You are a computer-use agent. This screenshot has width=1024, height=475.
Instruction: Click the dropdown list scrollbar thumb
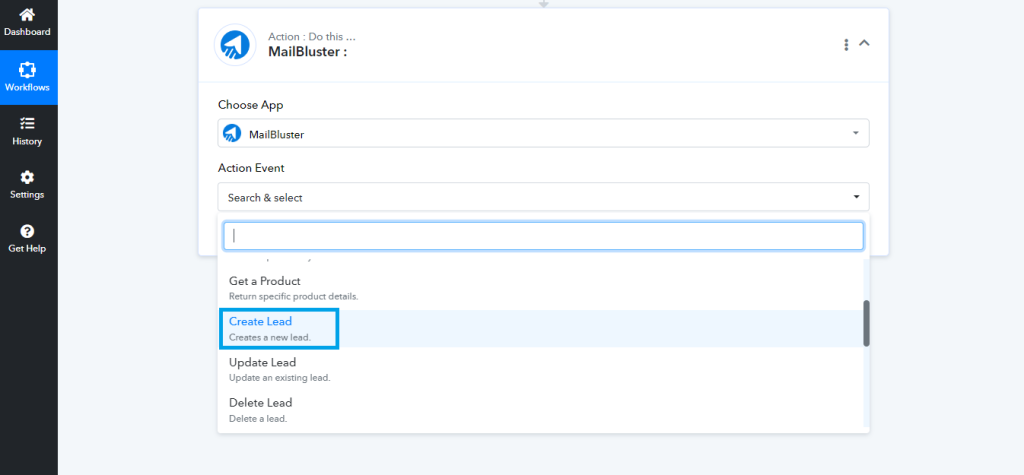pos(867,323)
